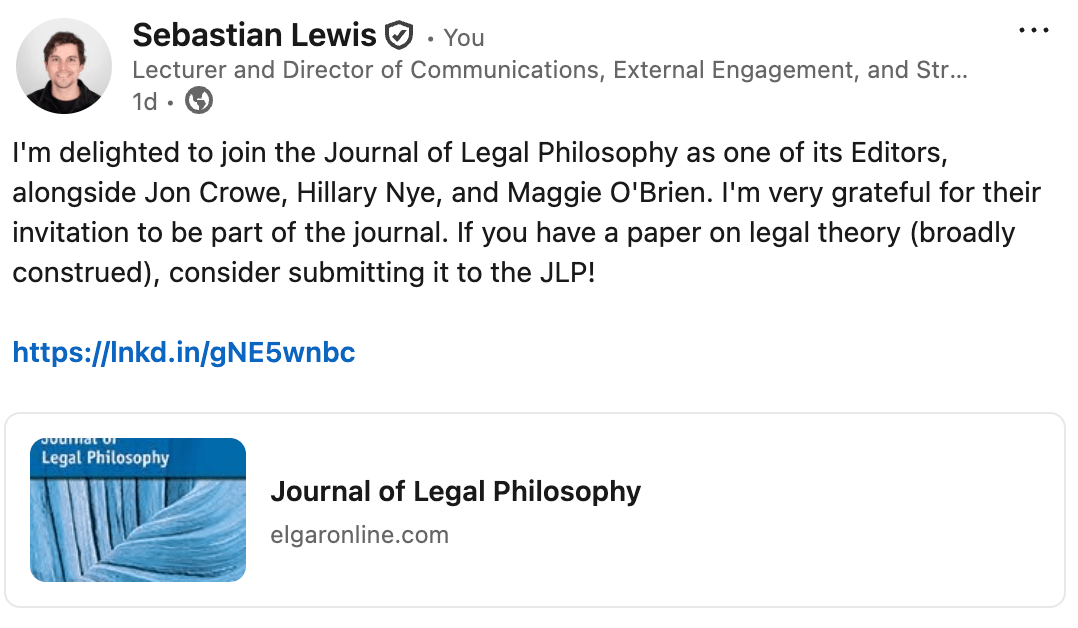The image size is (1078, 628).
Task: Open the post's three-dot options menu
Action: point(1034,31)
